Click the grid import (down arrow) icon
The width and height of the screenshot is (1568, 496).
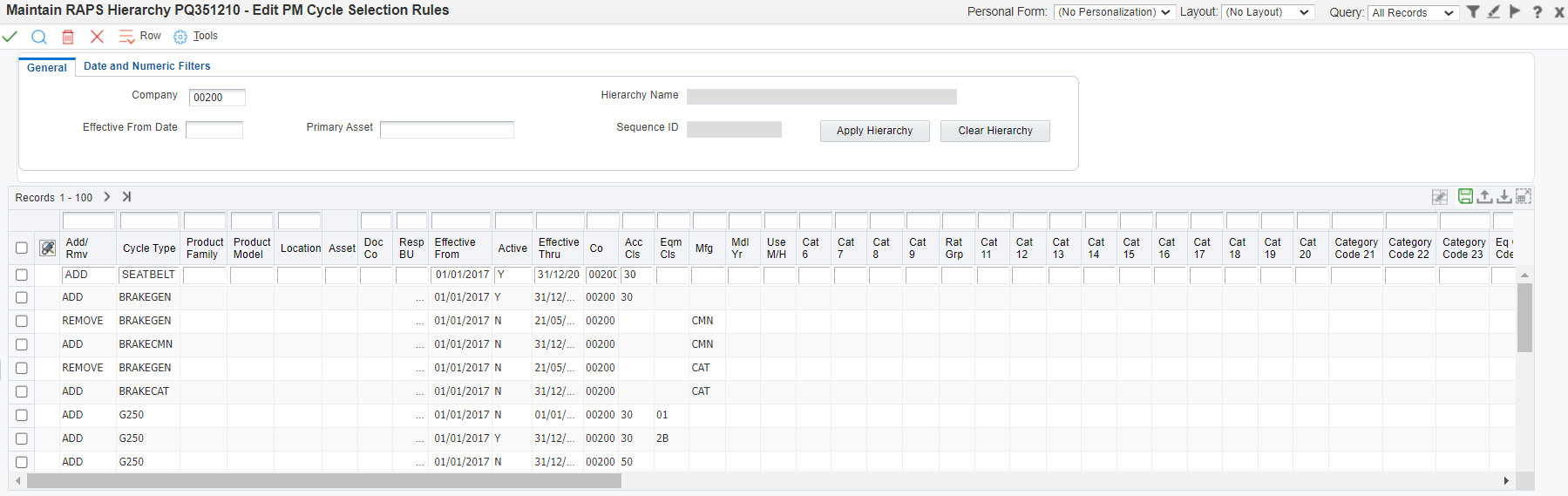[x=1504, y=197]
